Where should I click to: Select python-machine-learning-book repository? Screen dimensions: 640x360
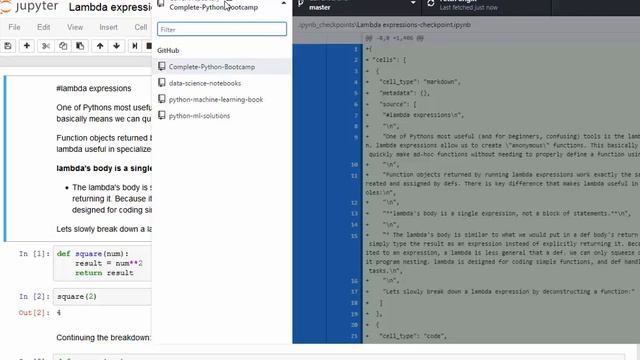click(222, 99)
